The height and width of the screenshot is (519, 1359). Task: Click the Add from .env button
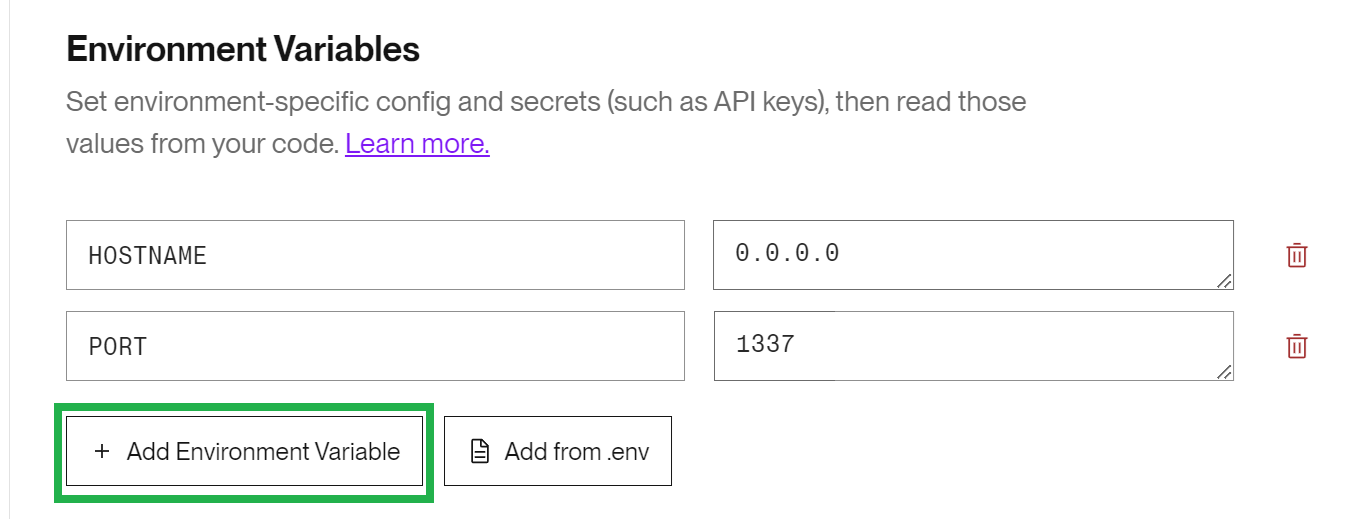pyautogui.click(x=558, y=451)
